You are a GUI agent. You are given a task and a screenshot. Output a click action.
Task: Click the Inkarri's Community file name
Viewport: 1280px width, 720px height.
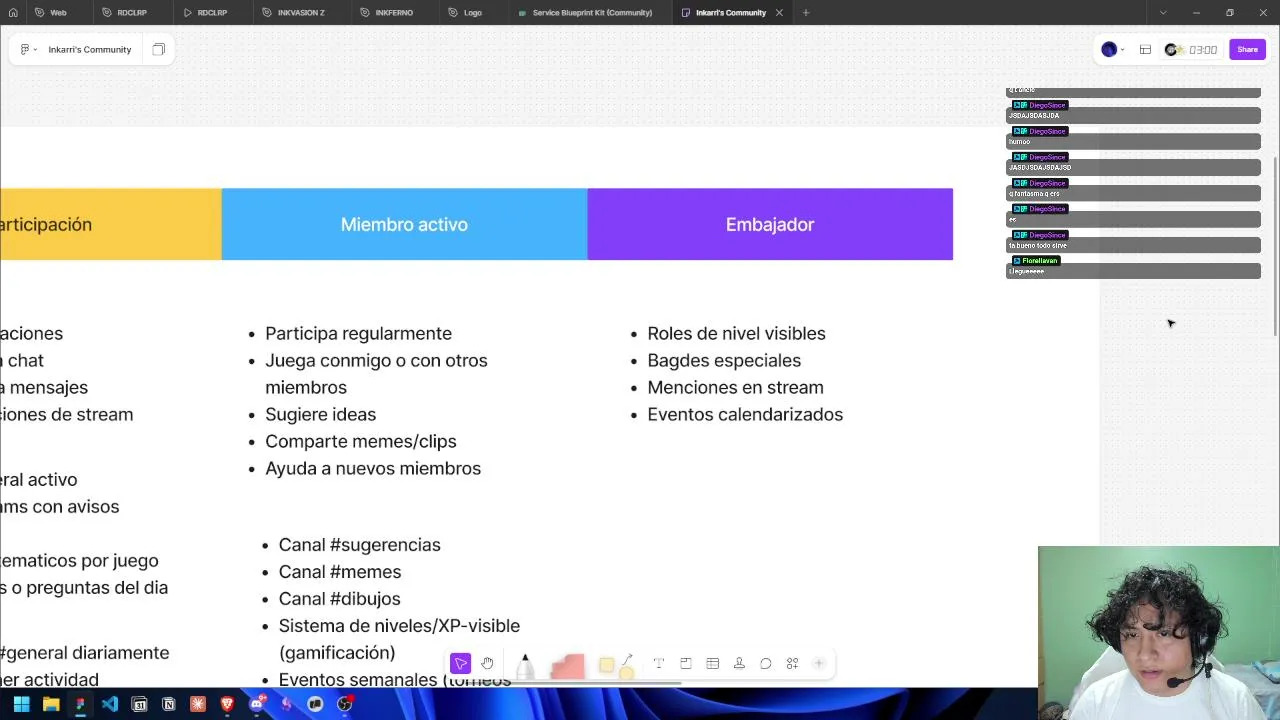[90, 49]
